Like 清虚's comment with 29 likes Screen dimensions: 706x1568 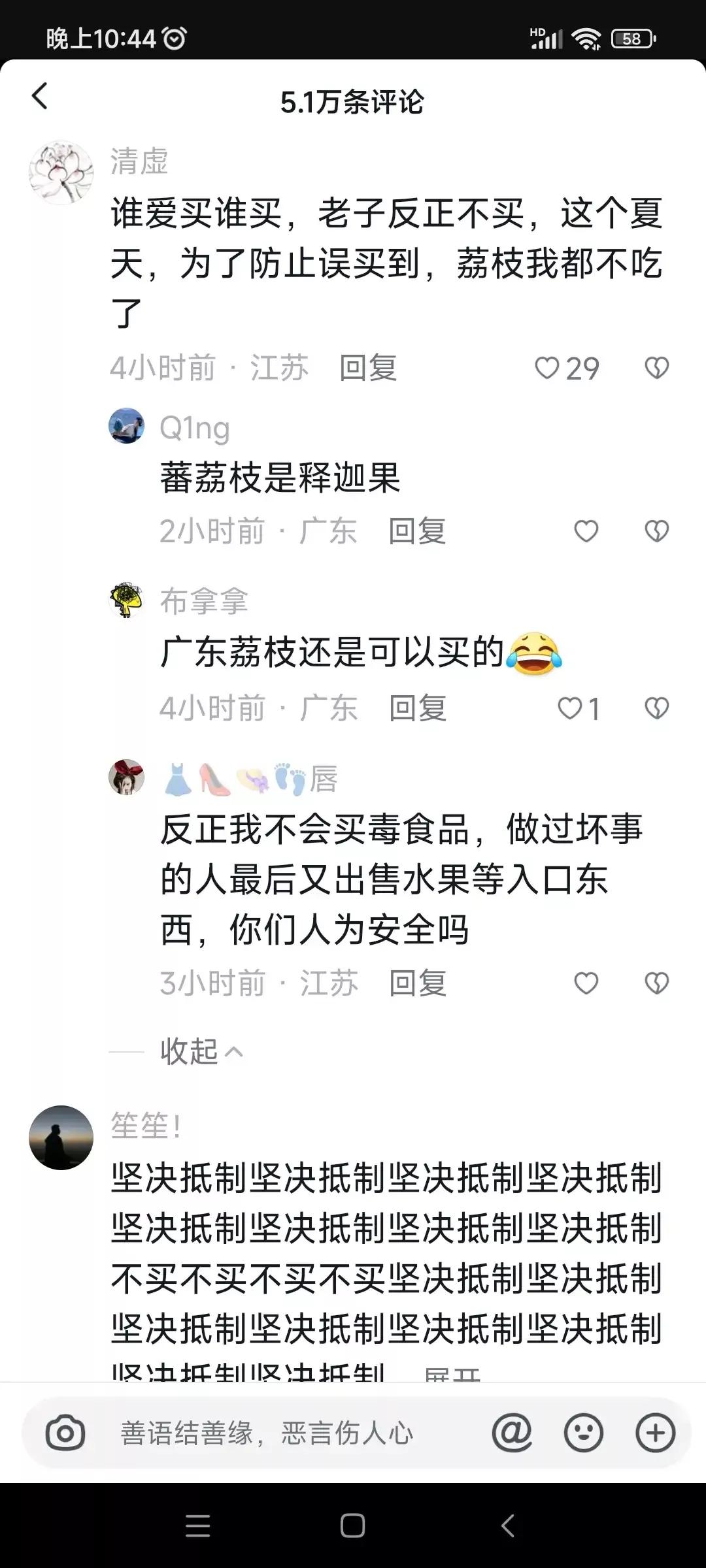tap(567, 368)
